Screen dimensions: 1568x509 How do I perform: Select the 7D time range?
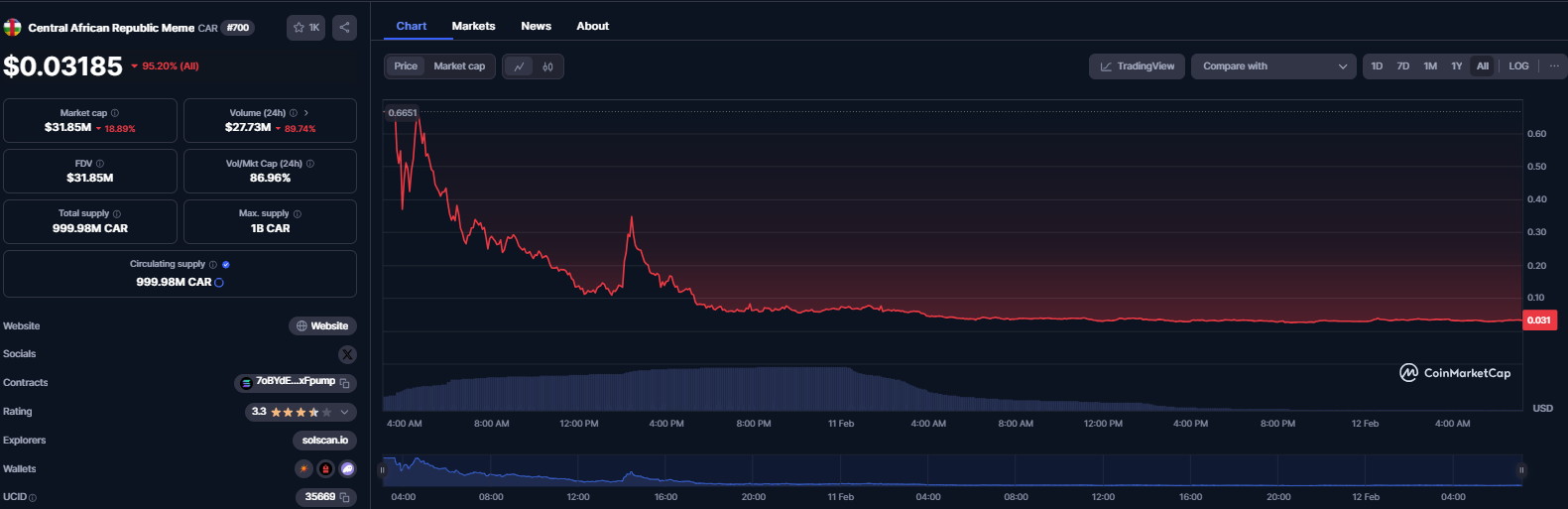[1402, 66]
